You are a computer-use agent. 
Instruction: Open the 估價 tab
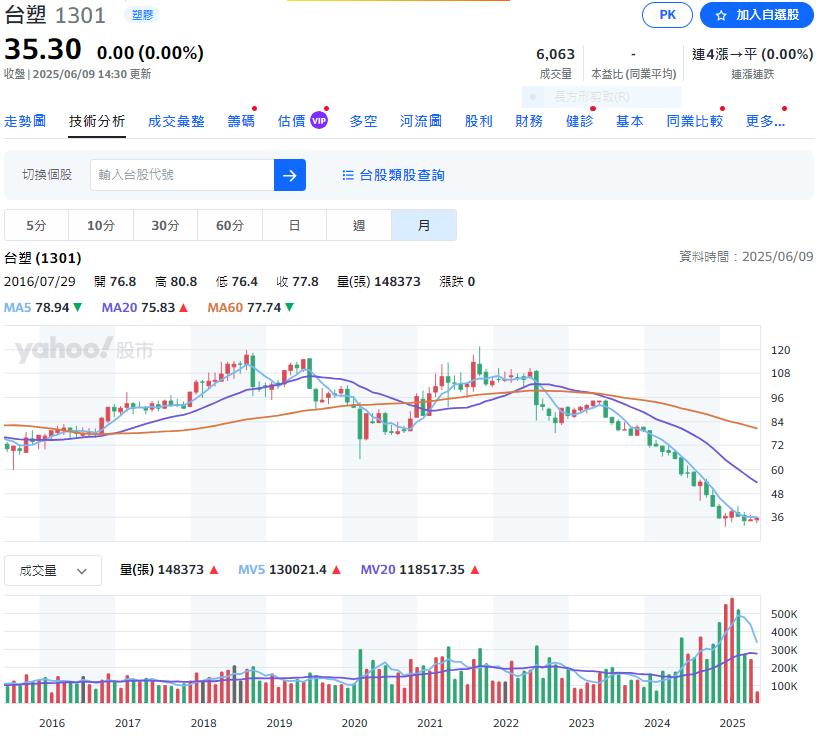(291, 122)
